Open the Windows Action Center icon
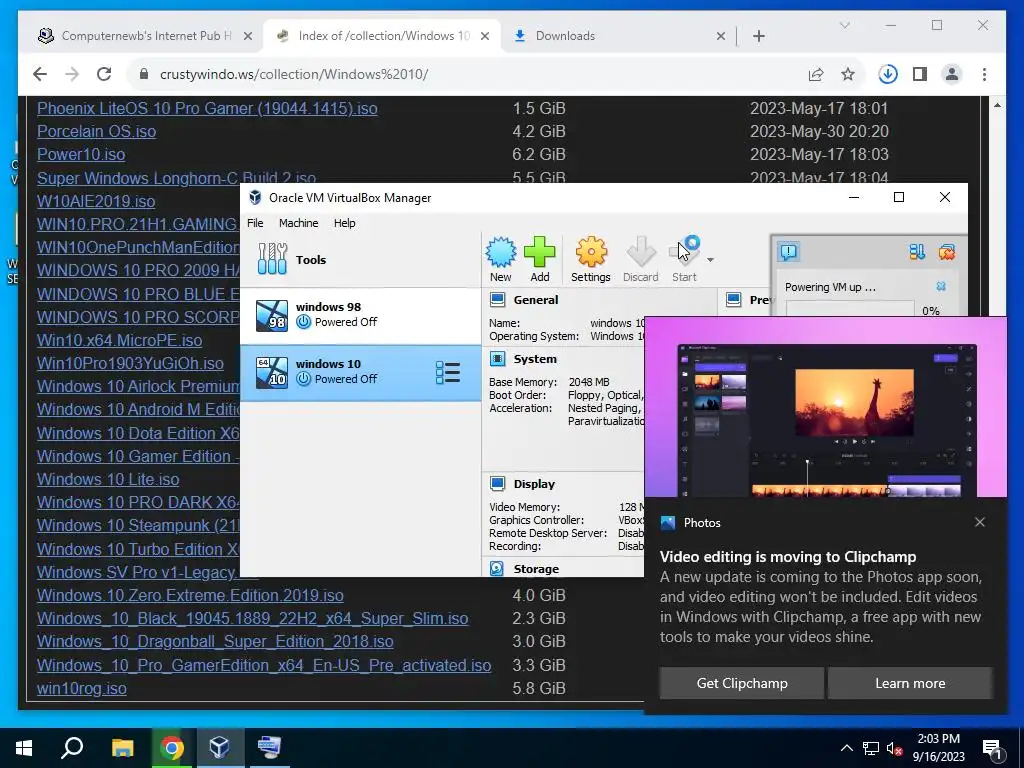1024x768 pixels. [x=993, y=748]
